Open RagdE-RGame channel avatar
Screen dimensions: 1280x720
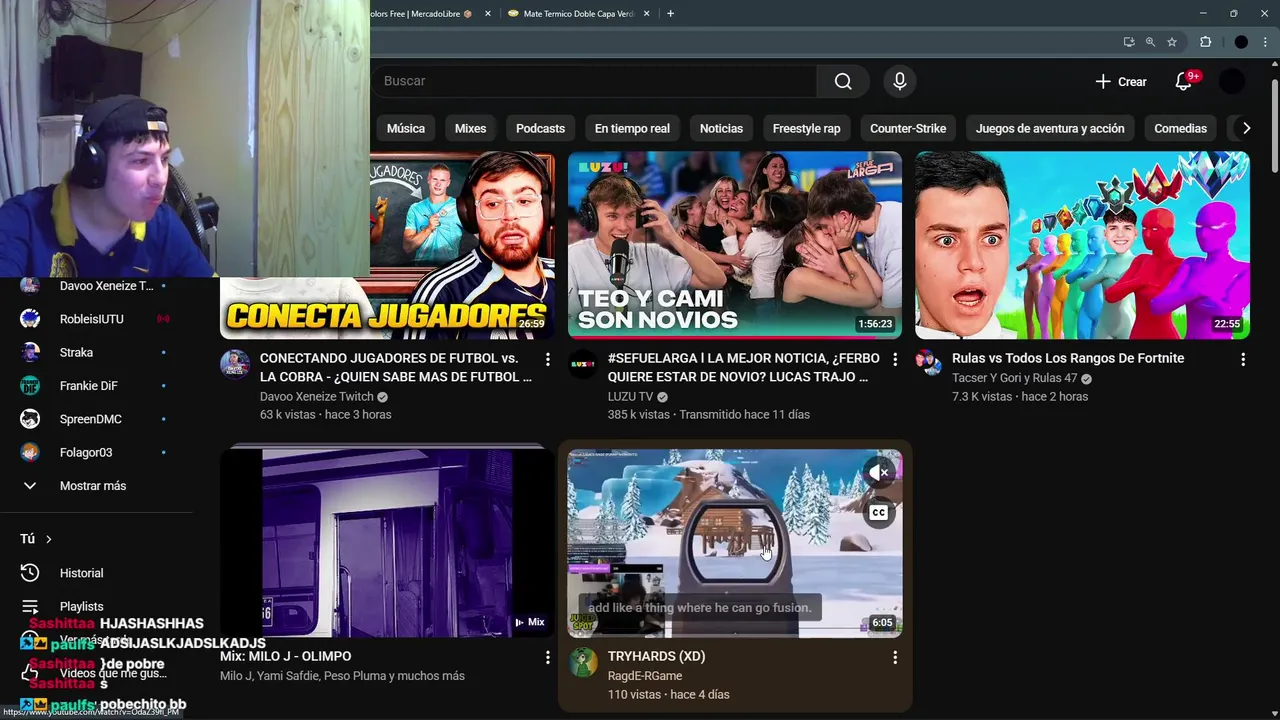coord(583,661)
